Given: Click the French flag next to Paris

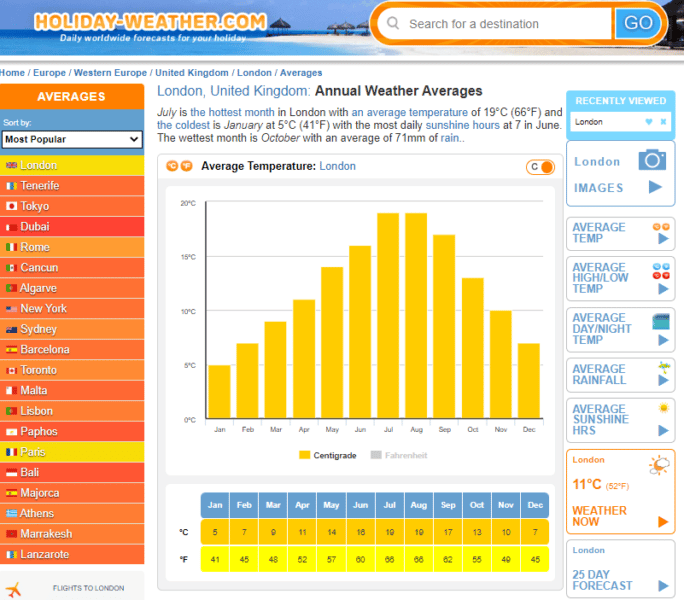Looking at the screenshot, I should point(11,452).
